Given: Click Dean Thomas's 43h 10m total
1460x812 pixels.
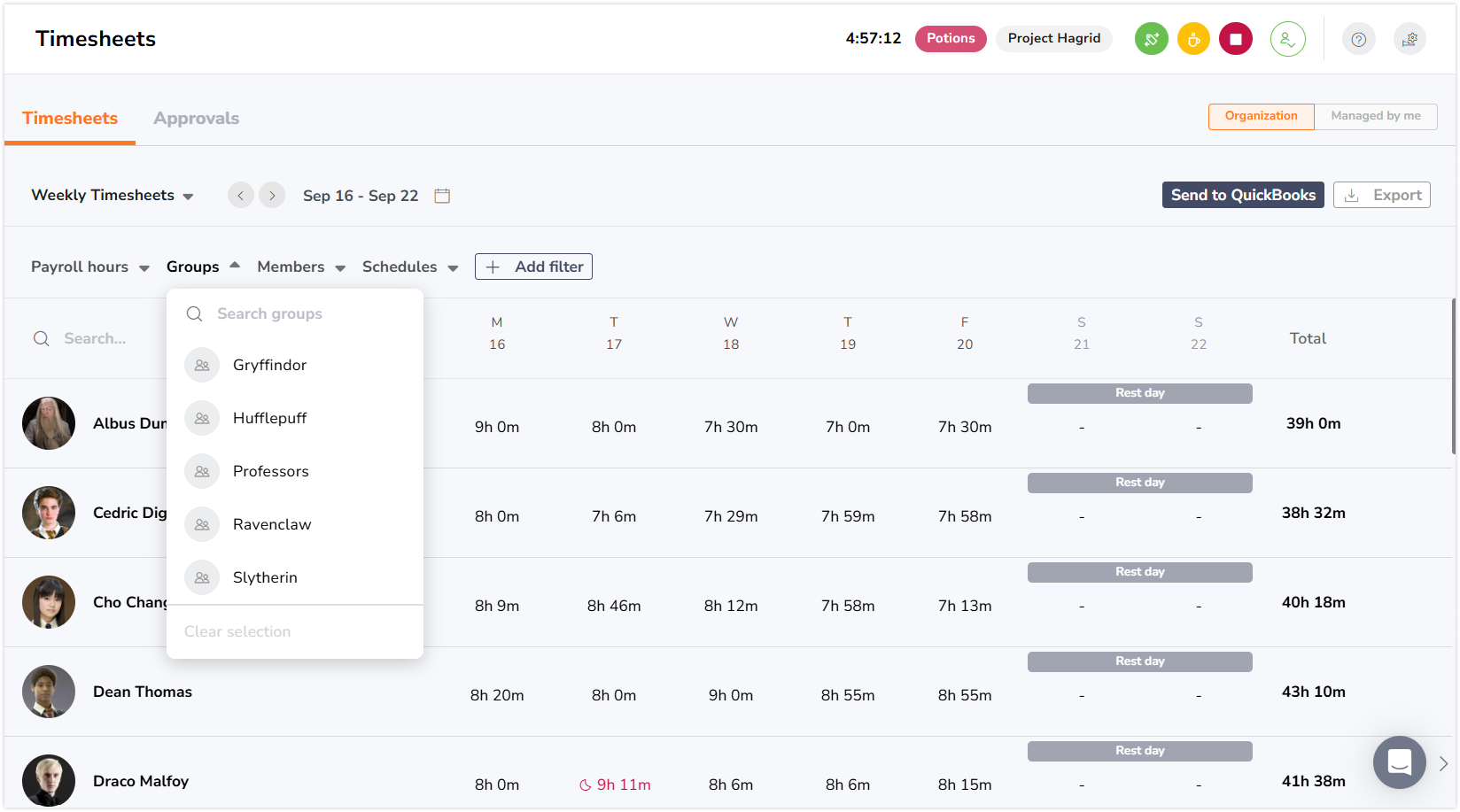Looking at the screenshot, I should point(1314,692).
